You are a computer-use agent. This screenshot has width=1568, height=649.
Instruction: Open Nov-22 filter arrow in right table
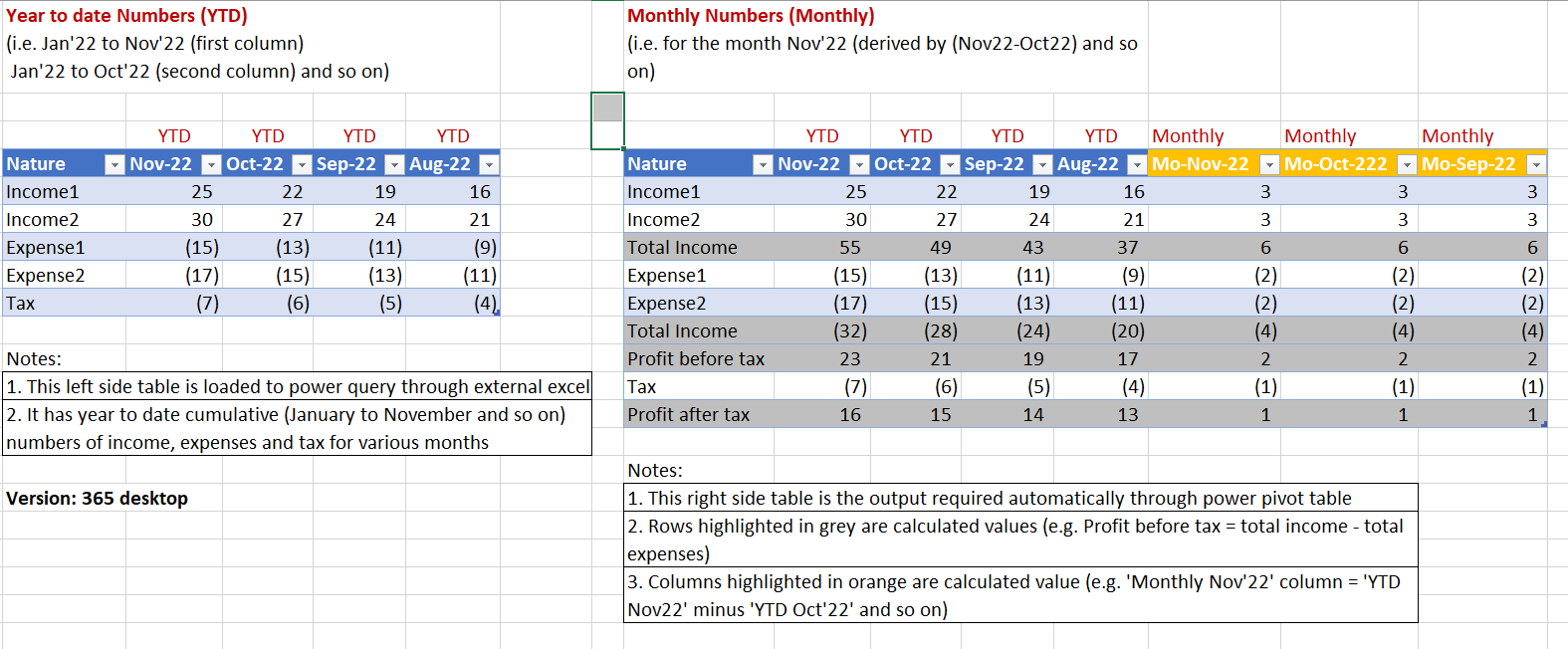(859, 164)
